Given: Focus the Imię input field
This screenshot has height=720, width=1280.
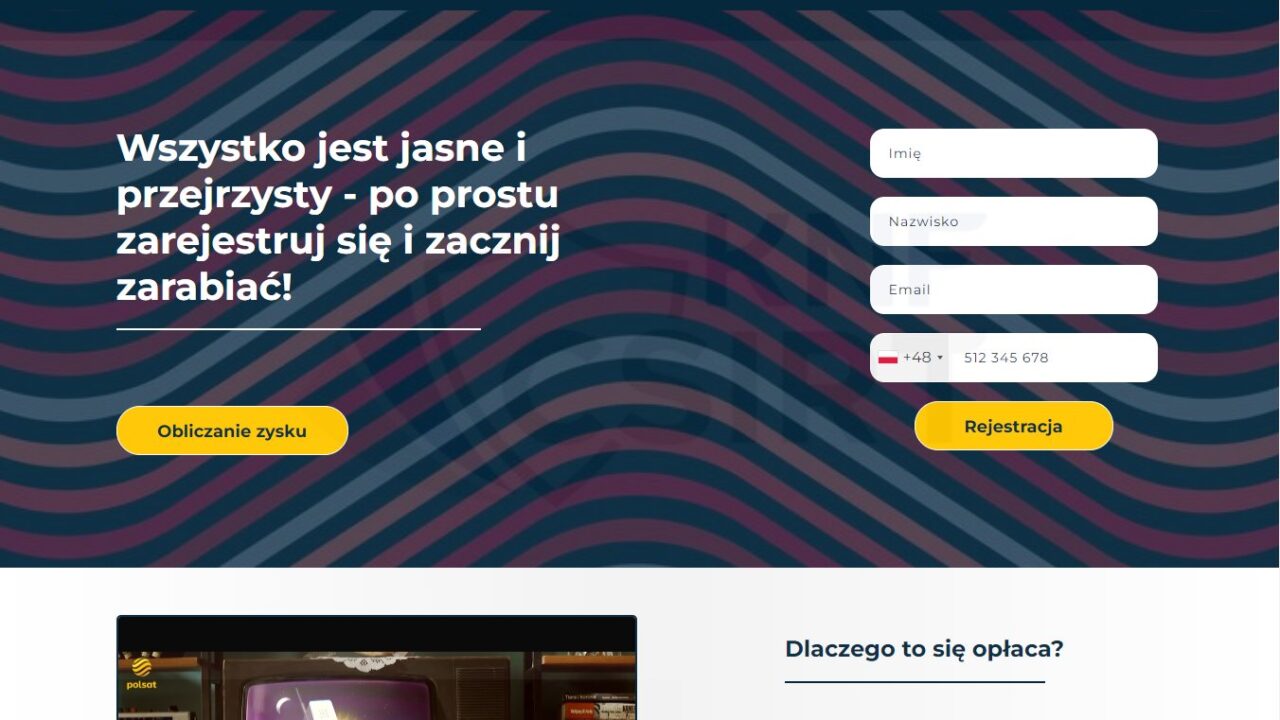Looking at the screenshot, I should point(1013,153).
